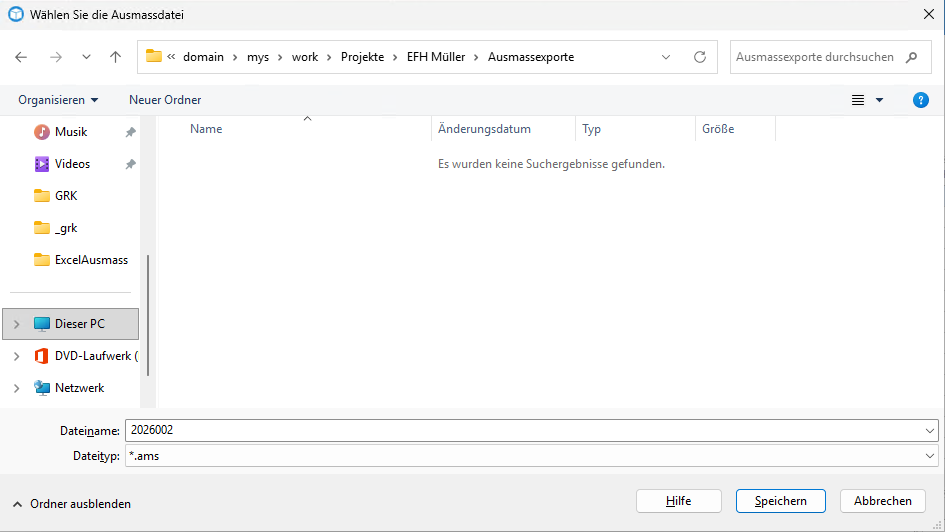Click the Hilfe button
This screenshot has height=532, width=945.
coord(679,501)
